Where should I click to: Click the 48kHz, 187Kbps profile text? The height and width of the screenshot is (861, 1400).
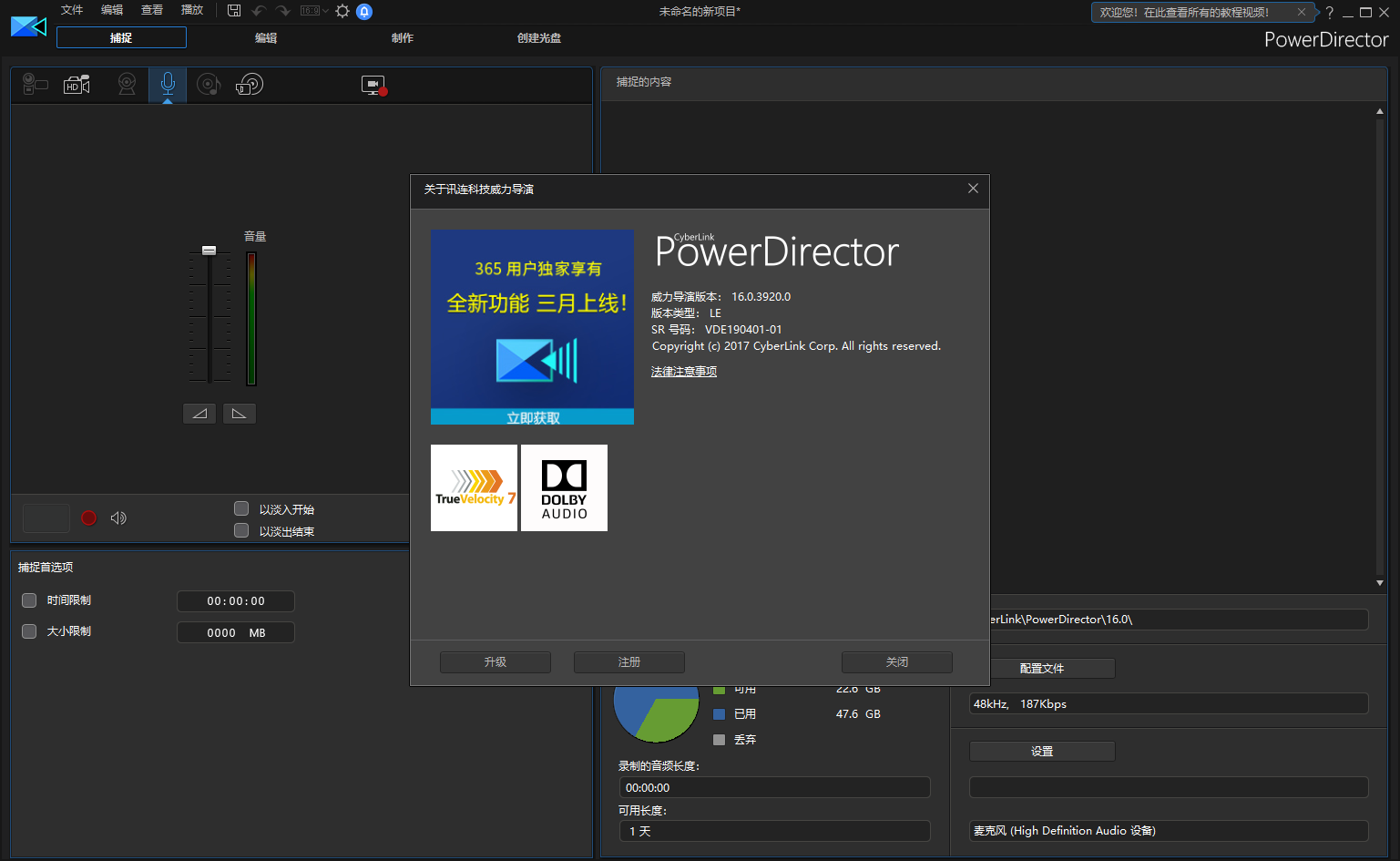pos(1020,704)
